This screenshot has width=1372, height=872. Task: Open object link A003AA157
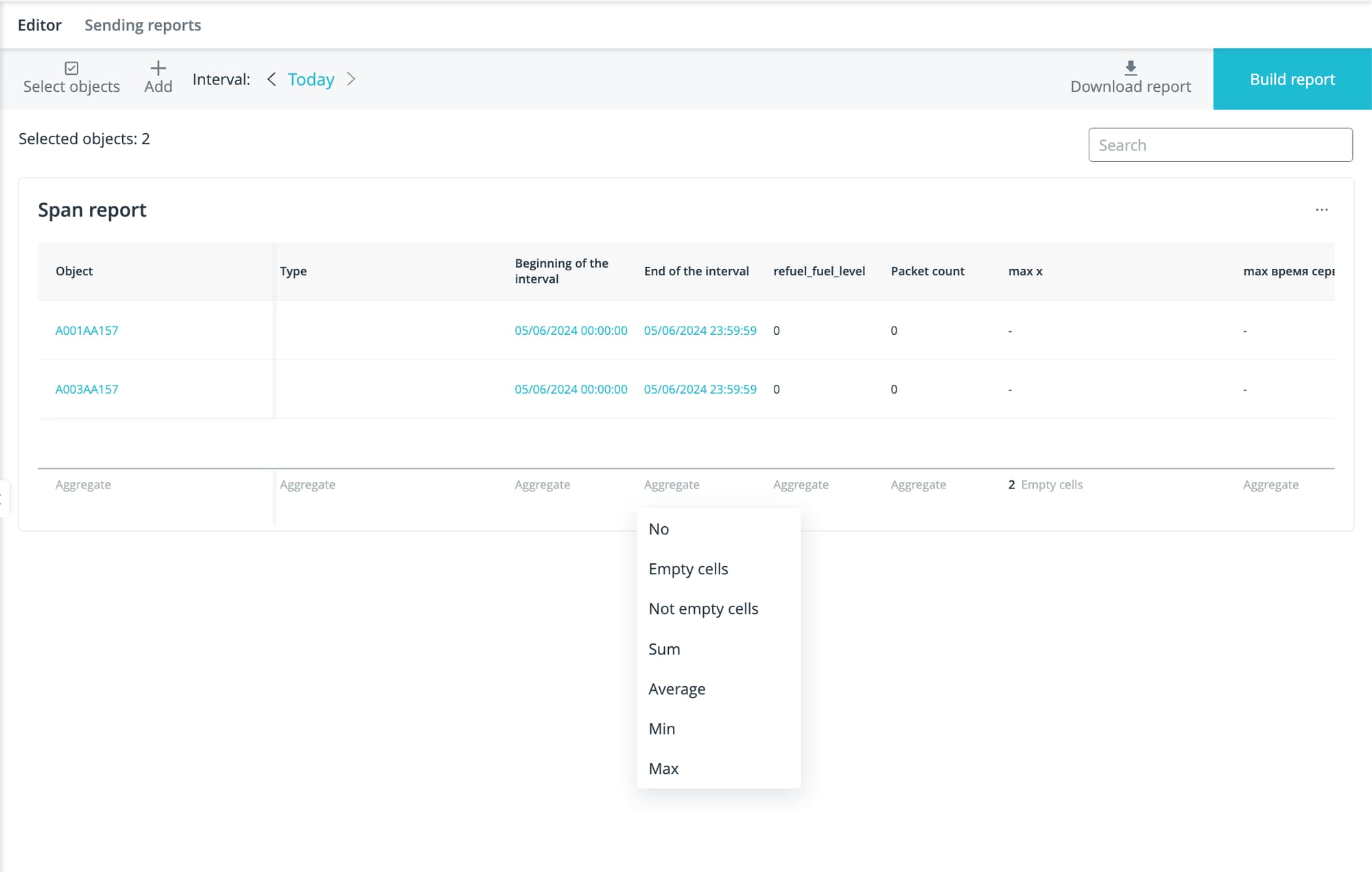click(x=86, y=389)
